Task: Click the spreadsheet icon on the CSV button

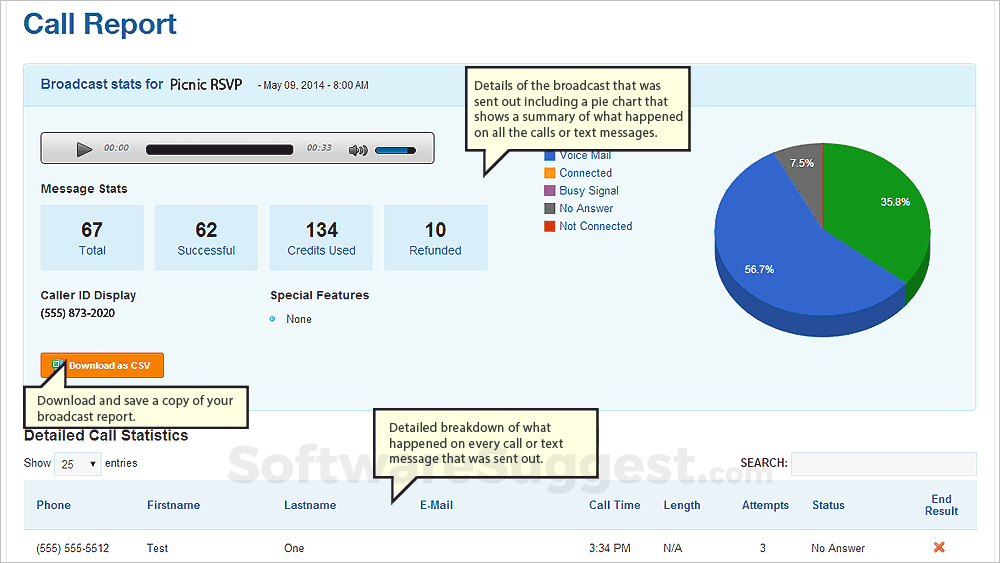Action: click(57, 364)
